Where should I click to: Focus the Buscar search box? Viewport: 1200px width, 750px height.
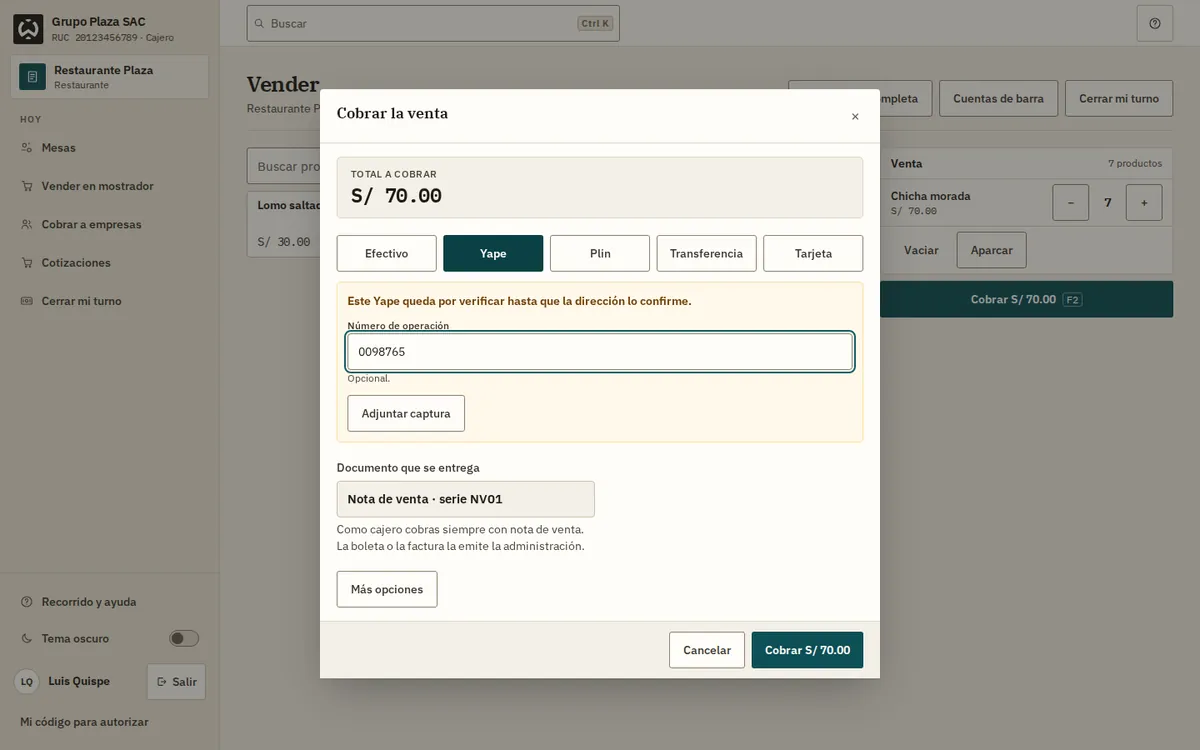[x=433, y=23]
